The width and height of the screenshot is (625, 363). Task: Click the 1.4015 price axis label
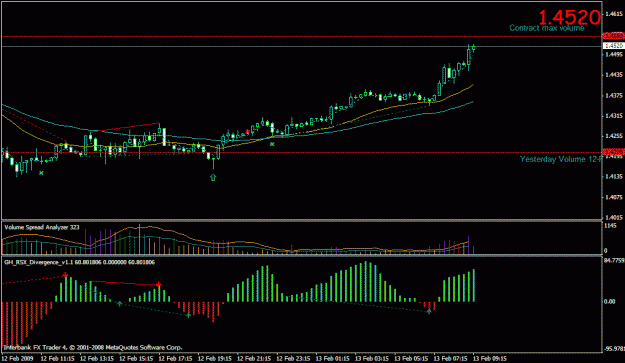click(614, 217)
